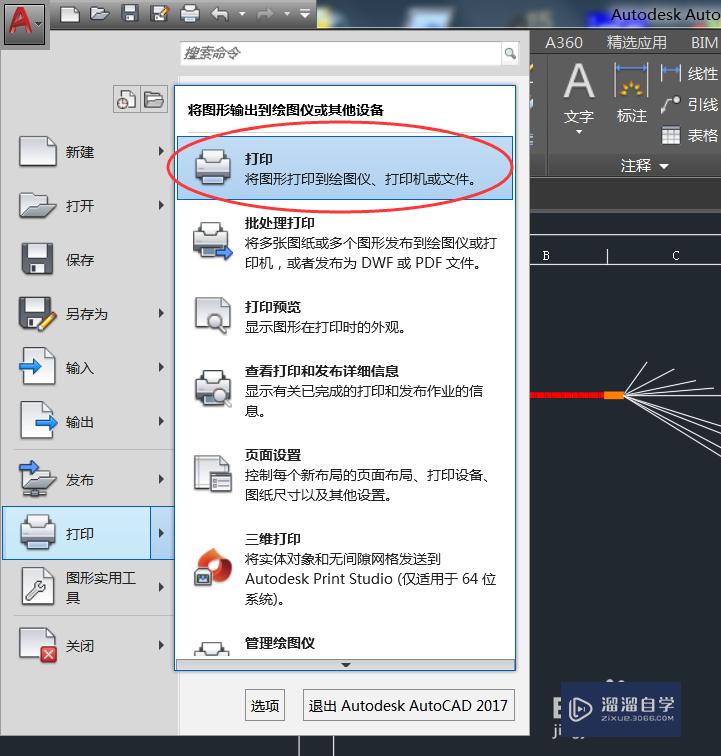Click the 发布 publish icon
721x756 pixels.
pyautogui.click(x=38, y=478)
